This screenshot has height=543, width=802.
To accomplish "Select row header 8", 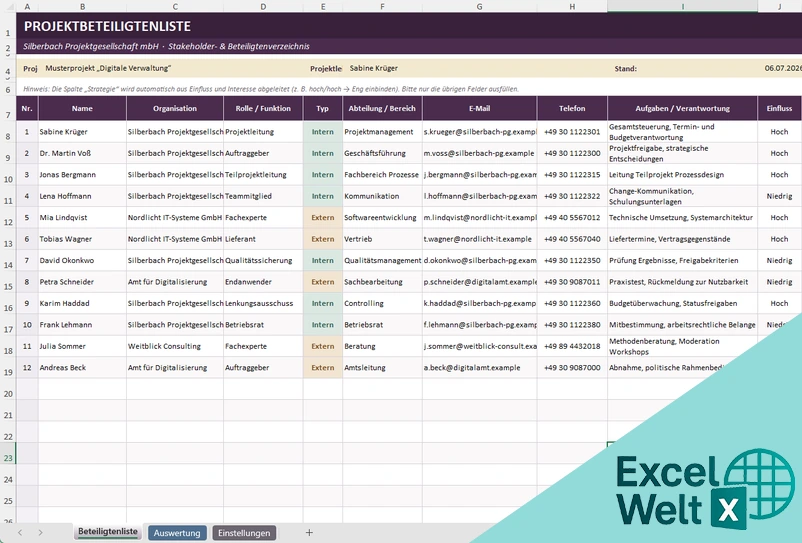I will (x=8, y=132).
